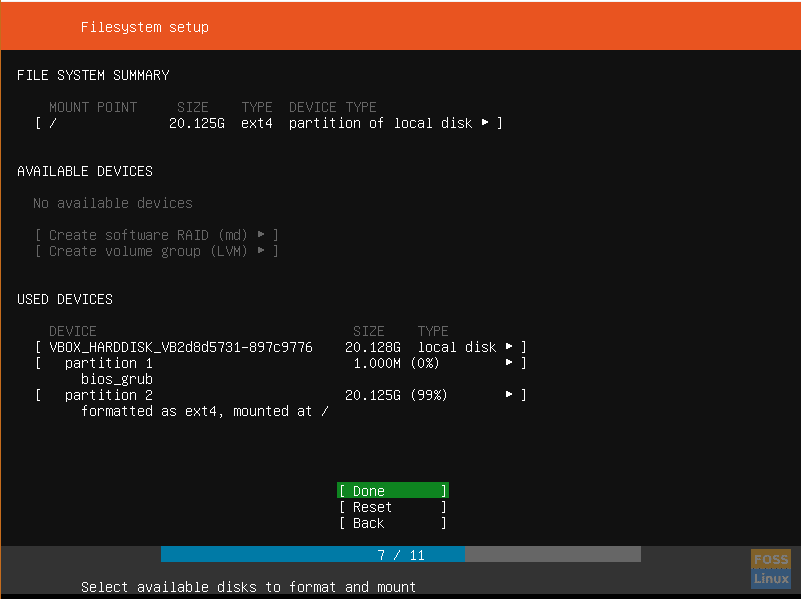This screenshot has height=599, width=801.
Task: Click the 'local disk' type value
Action: pyautogui.click(x=457, y=347)
